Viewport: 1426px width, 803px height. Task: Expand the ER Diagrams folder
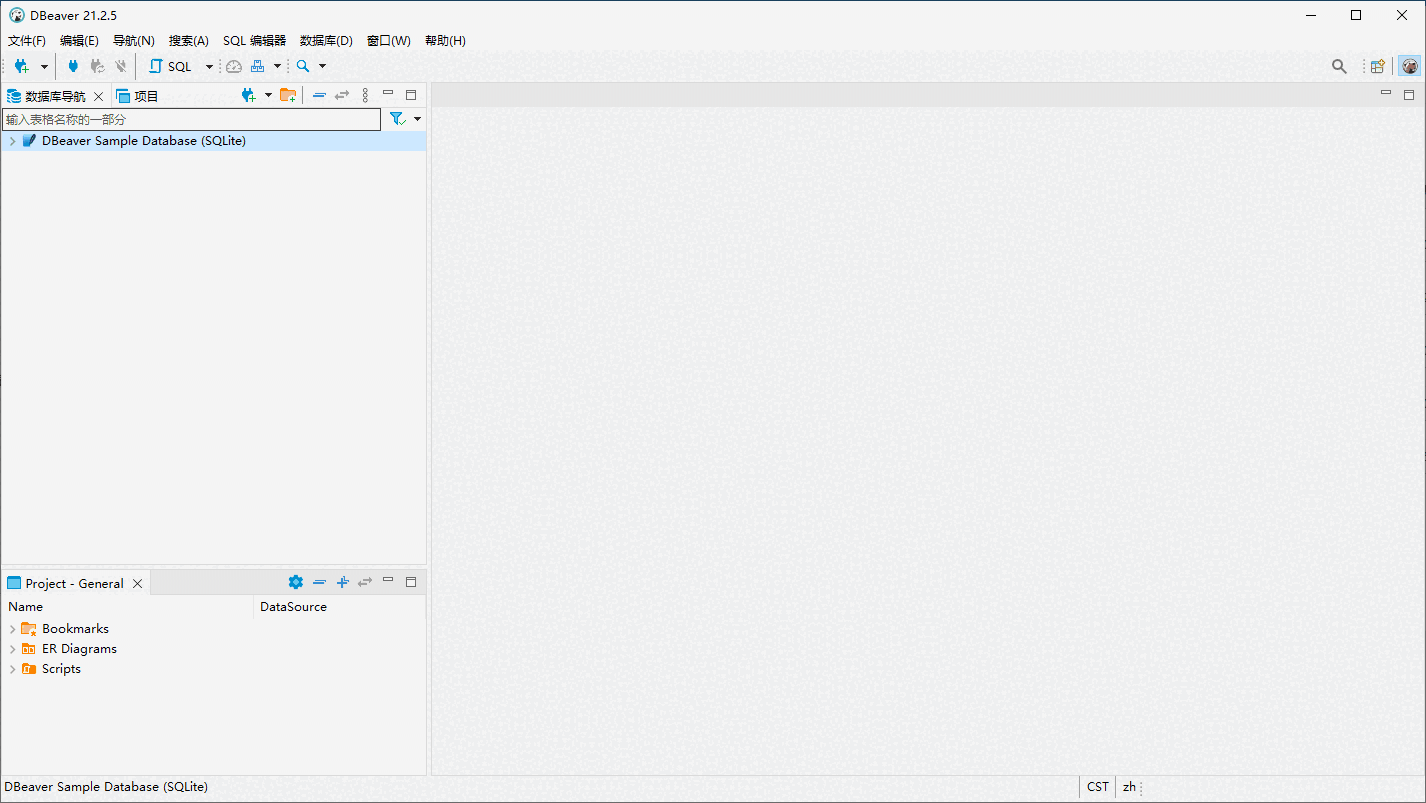point(12,649)
